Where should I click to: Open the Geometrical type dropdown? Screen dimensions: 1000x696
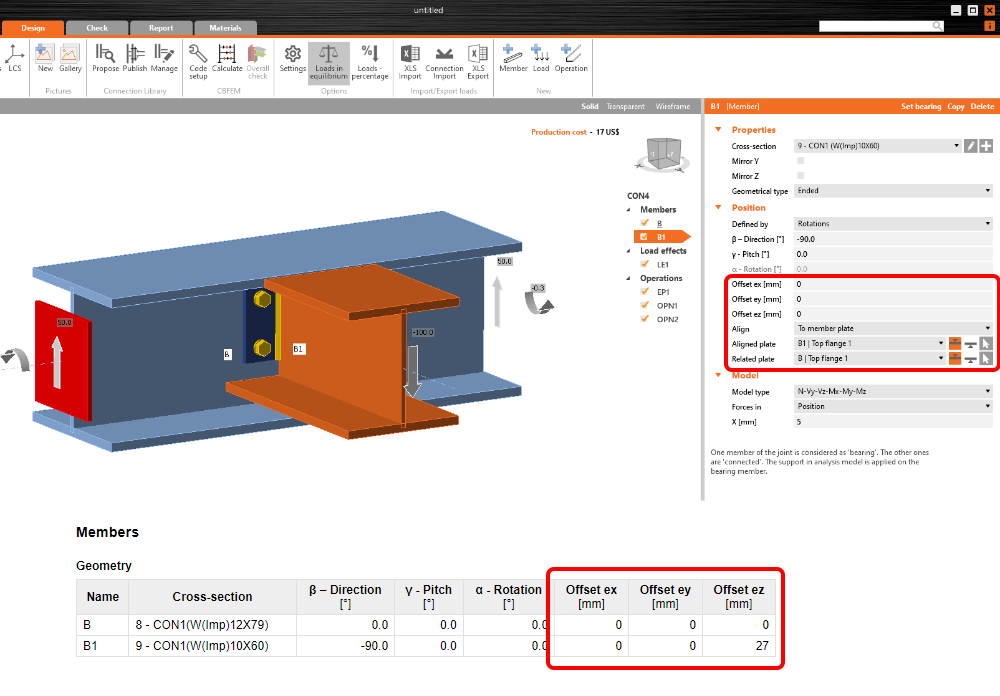point(892,190)
